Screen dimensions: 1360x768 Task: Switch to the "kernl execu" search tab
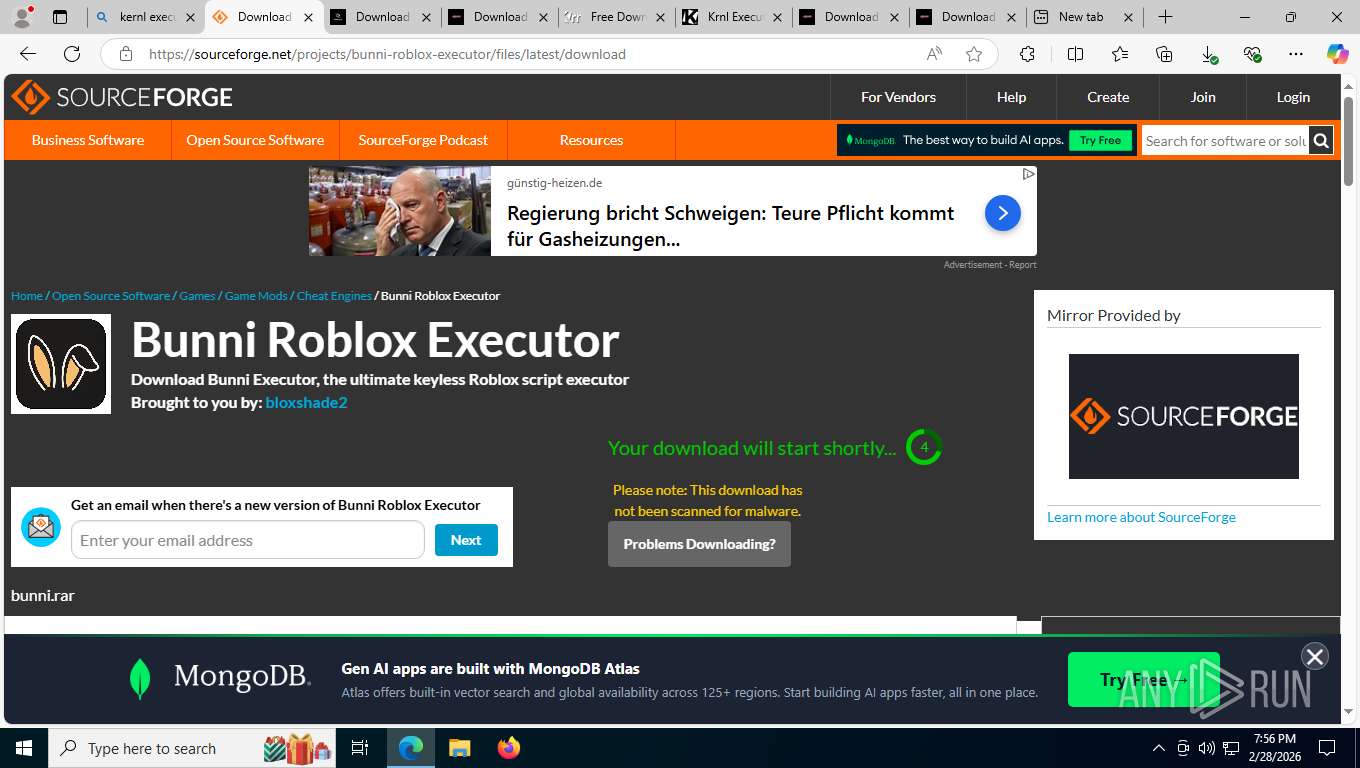point(147,17)
